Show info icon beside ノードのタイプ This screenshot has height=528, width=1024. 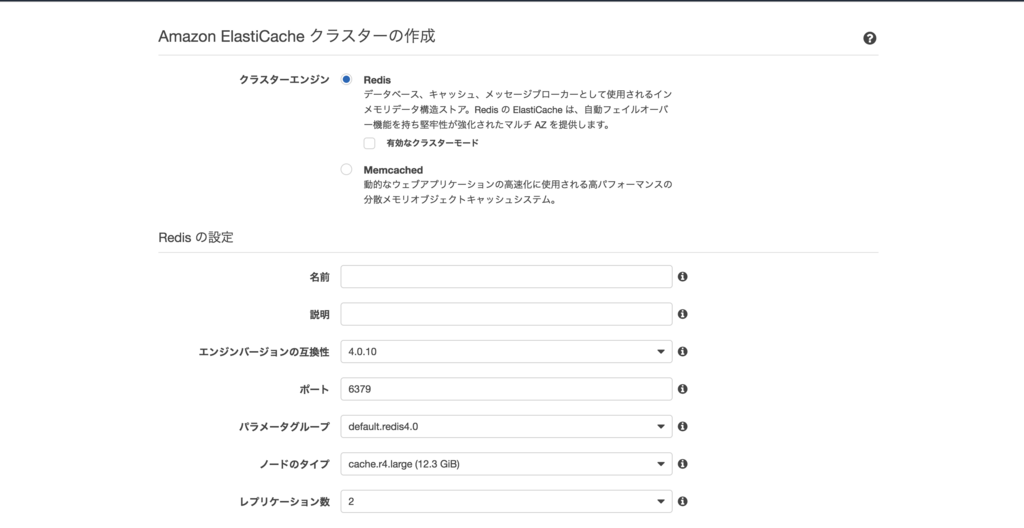(682, 464)
